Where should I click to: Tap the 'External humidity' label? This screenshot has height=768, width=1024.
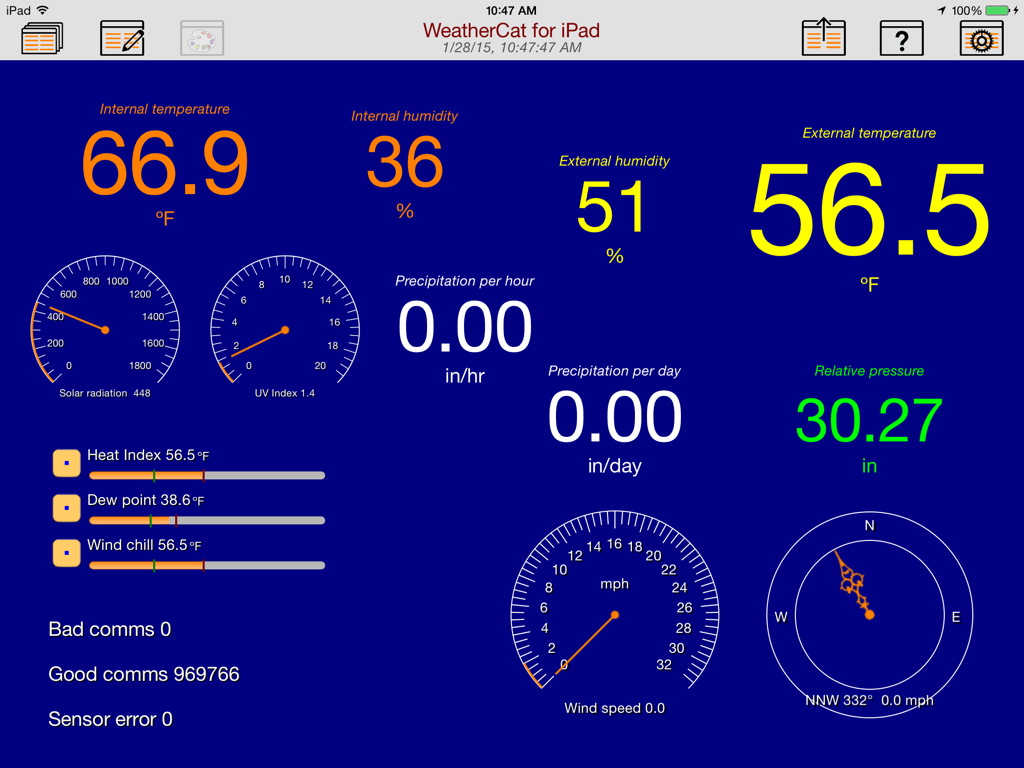[615, 161]
